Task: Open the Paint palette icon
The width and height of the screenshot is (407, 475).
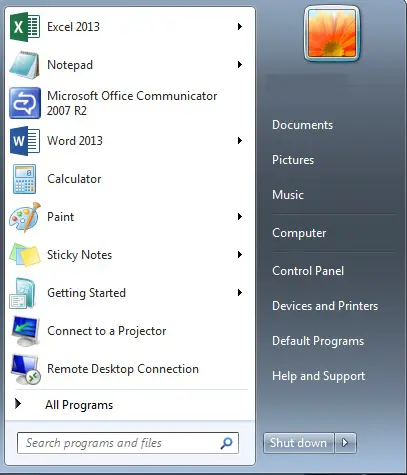Action: tap(25, 217)
